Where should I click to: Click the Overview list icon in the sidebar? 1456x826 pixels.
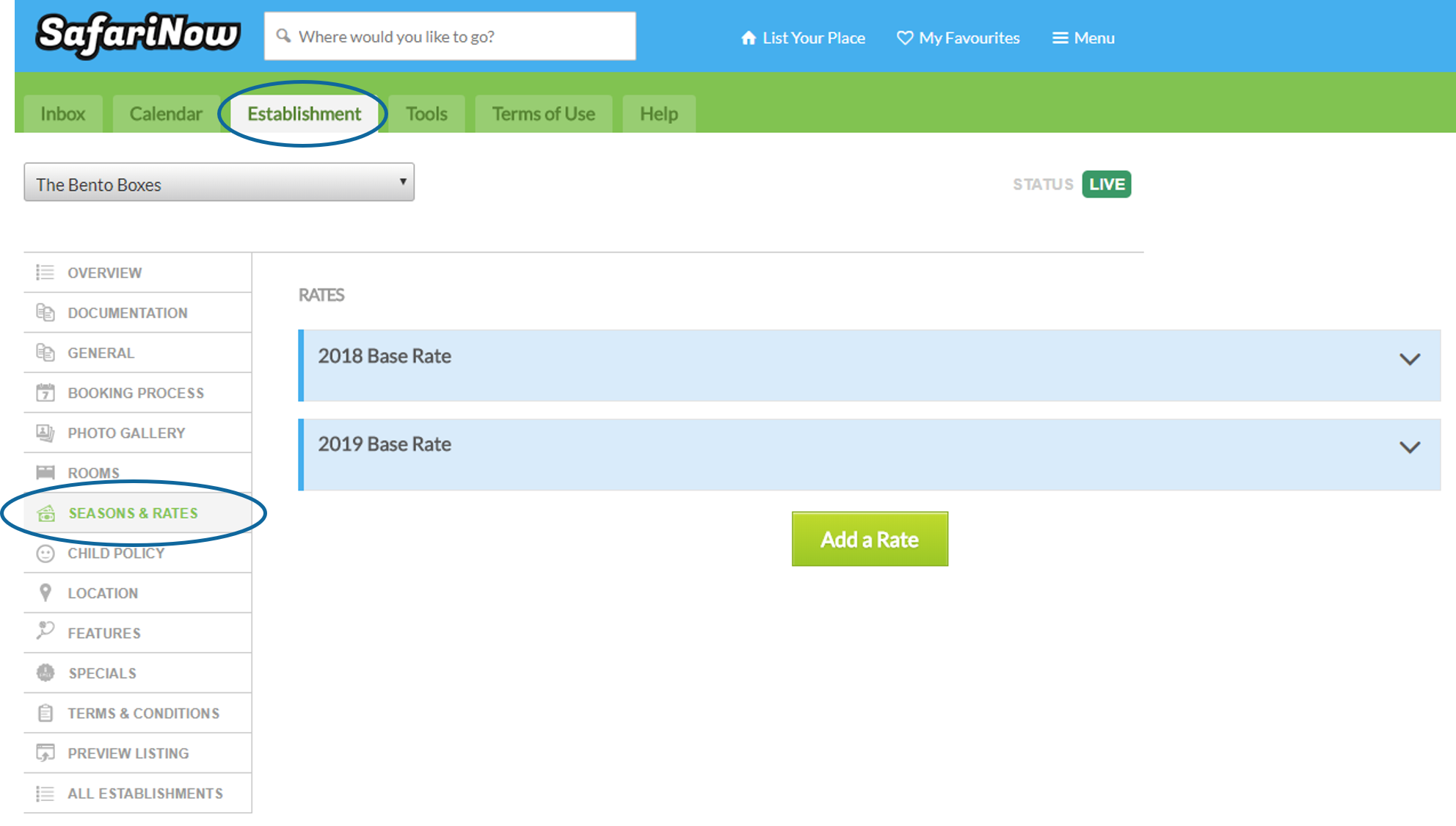coord(45,272)
